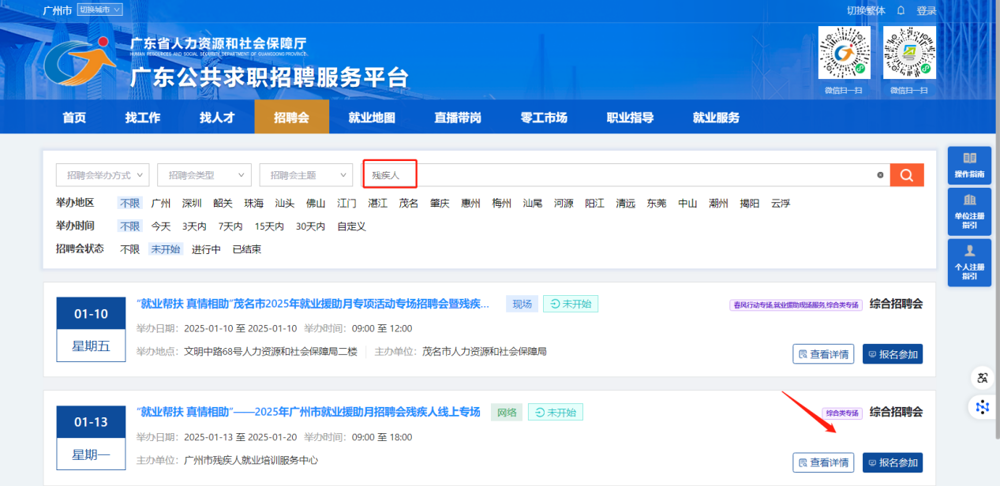This screenshot has width=1000, height=486.
Task: Open the 单位注册指引 sidebar shortcut
Action: click(x=968, y=212)
